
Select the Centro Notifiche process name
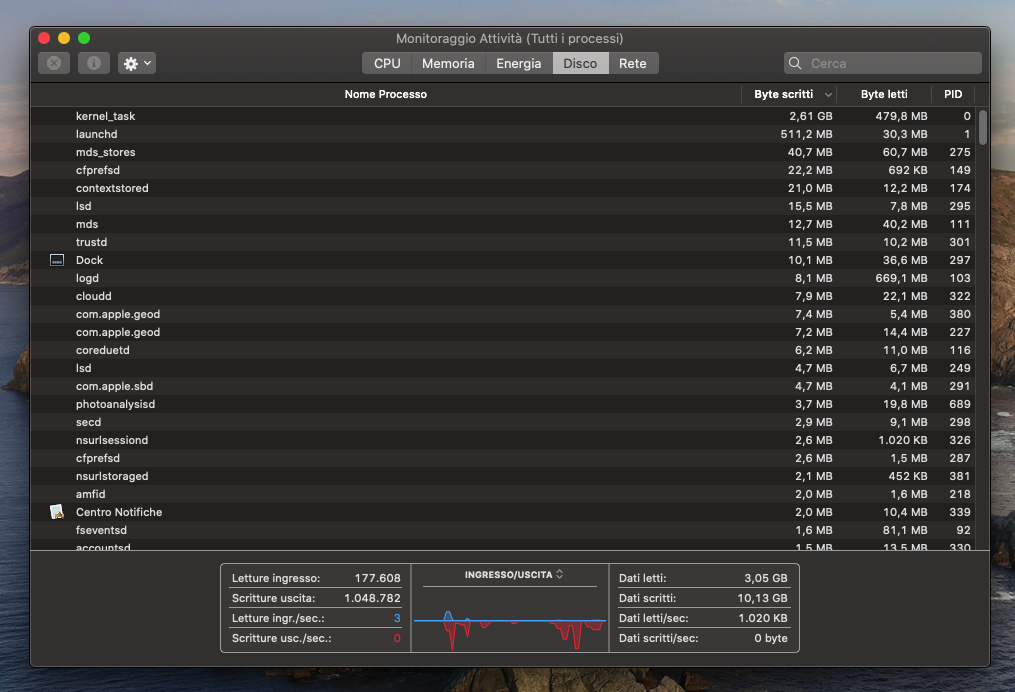point(119,512)
